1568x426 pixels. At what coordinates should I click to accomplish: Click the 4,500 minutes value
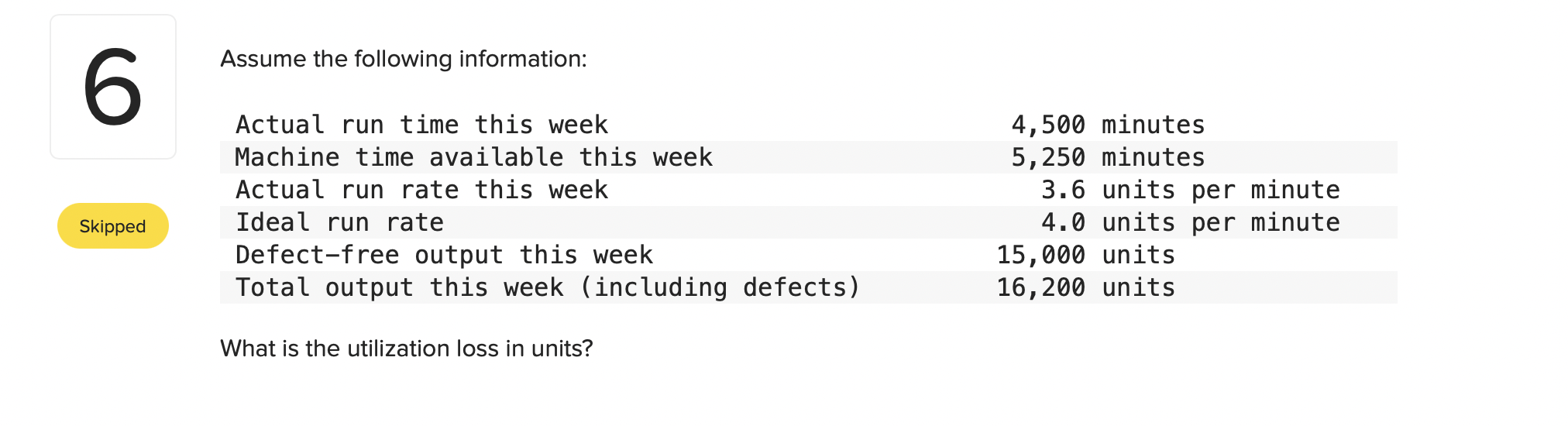click(x=1108, y=125)
